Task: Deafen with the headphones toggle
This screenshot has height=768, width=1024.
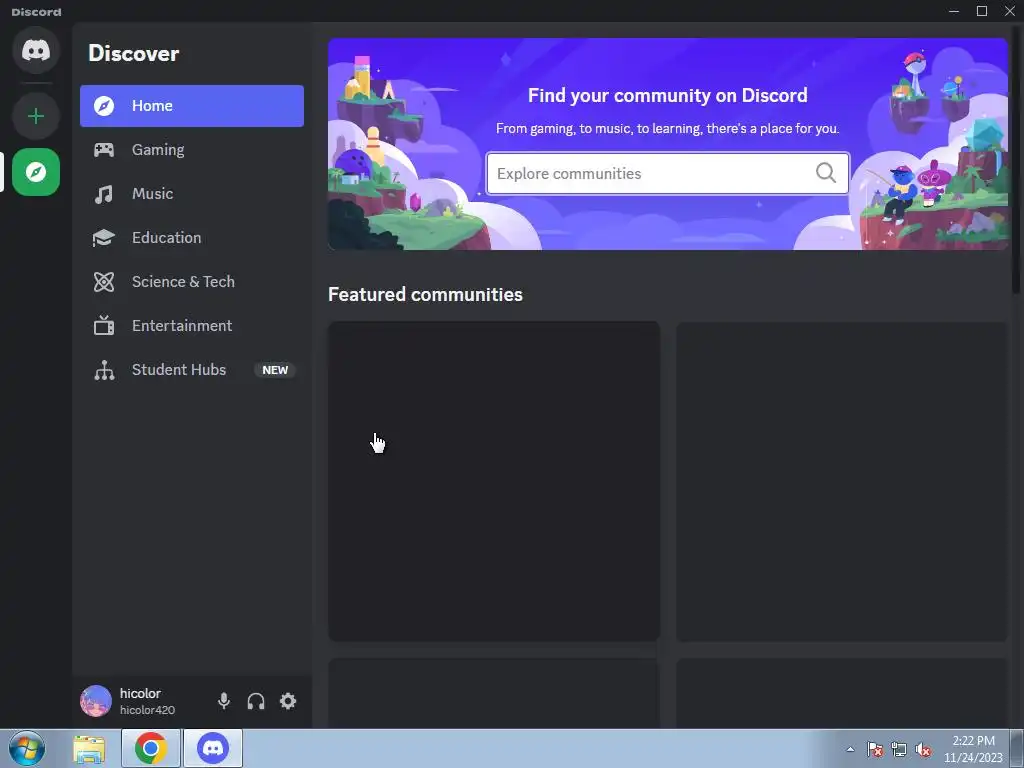Action: [x=256, y=701]
